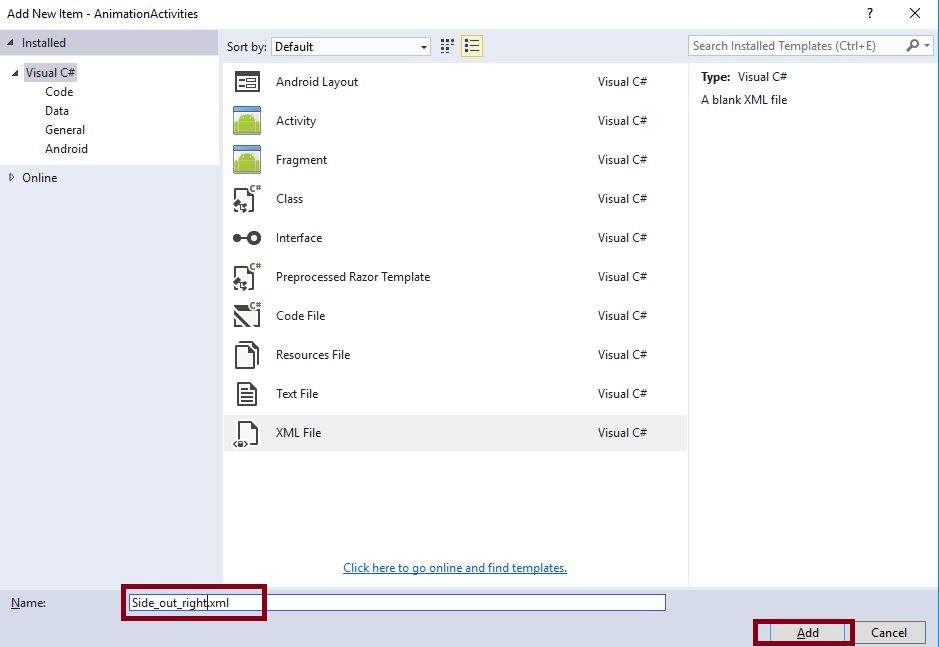Select the Code File template name
This screenshot has width=939, height=647.
coord(301,316)
